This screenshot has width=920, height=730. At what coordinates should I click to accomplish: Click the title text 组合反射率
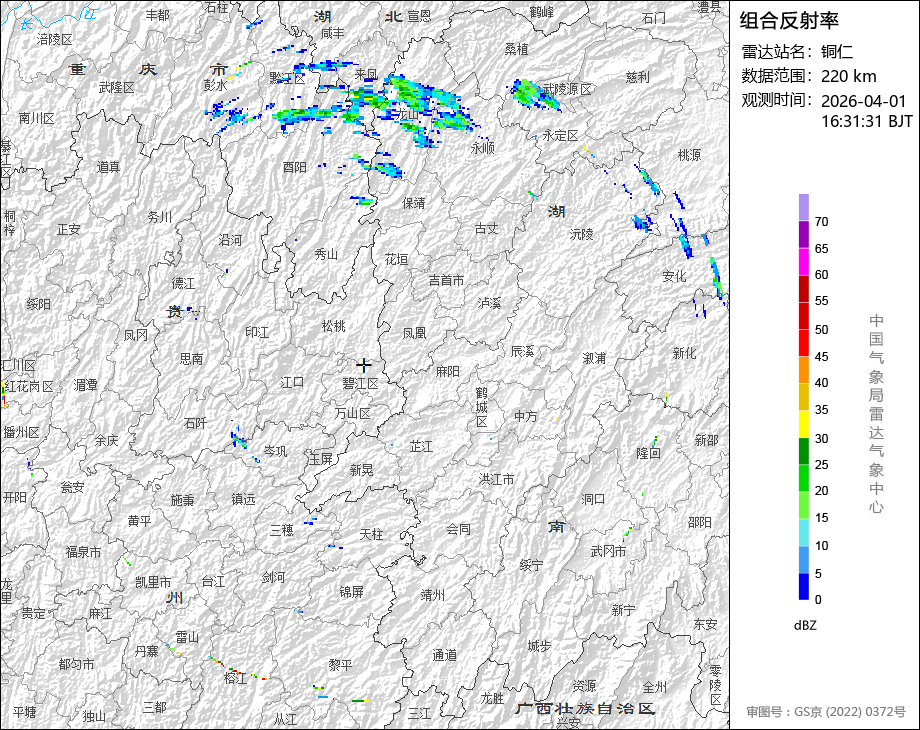(x=789, y=21)
